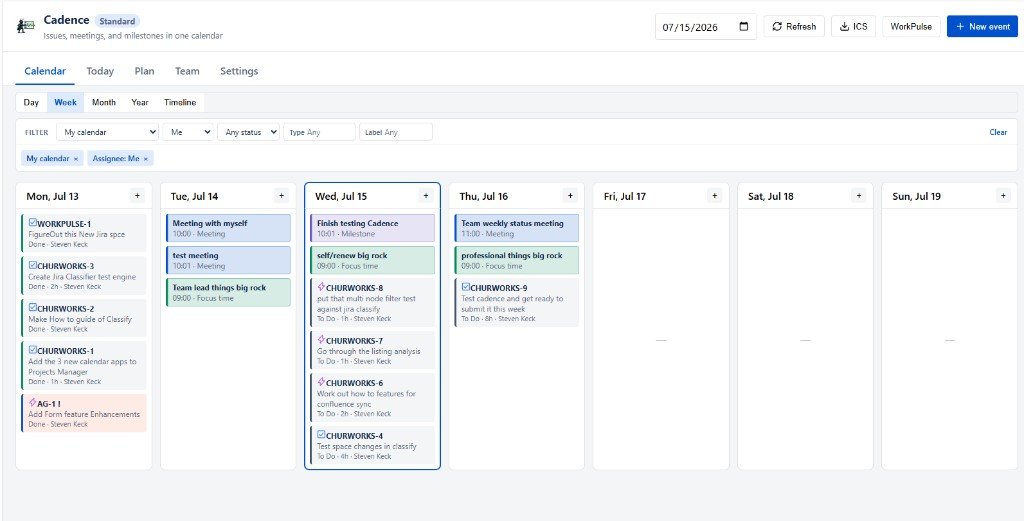Select the Timeline view
This screenshot has width=1024, height=521.
[180, 103]
